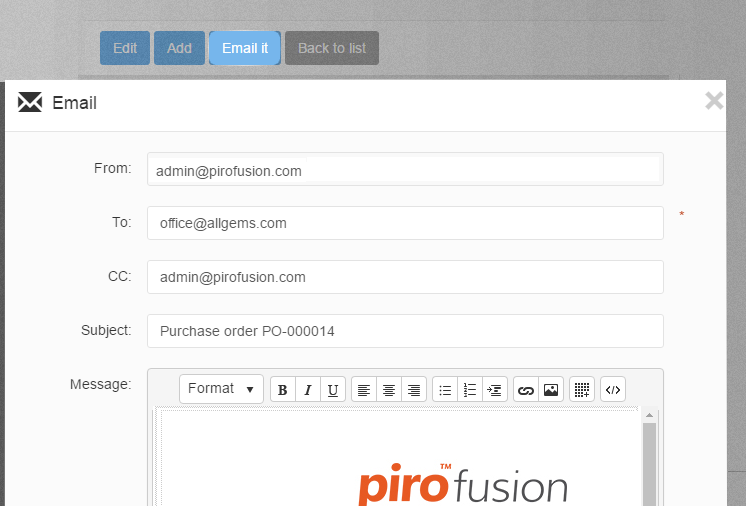
Task: Insert a table in the editor
Action: (x=582, y=389)
